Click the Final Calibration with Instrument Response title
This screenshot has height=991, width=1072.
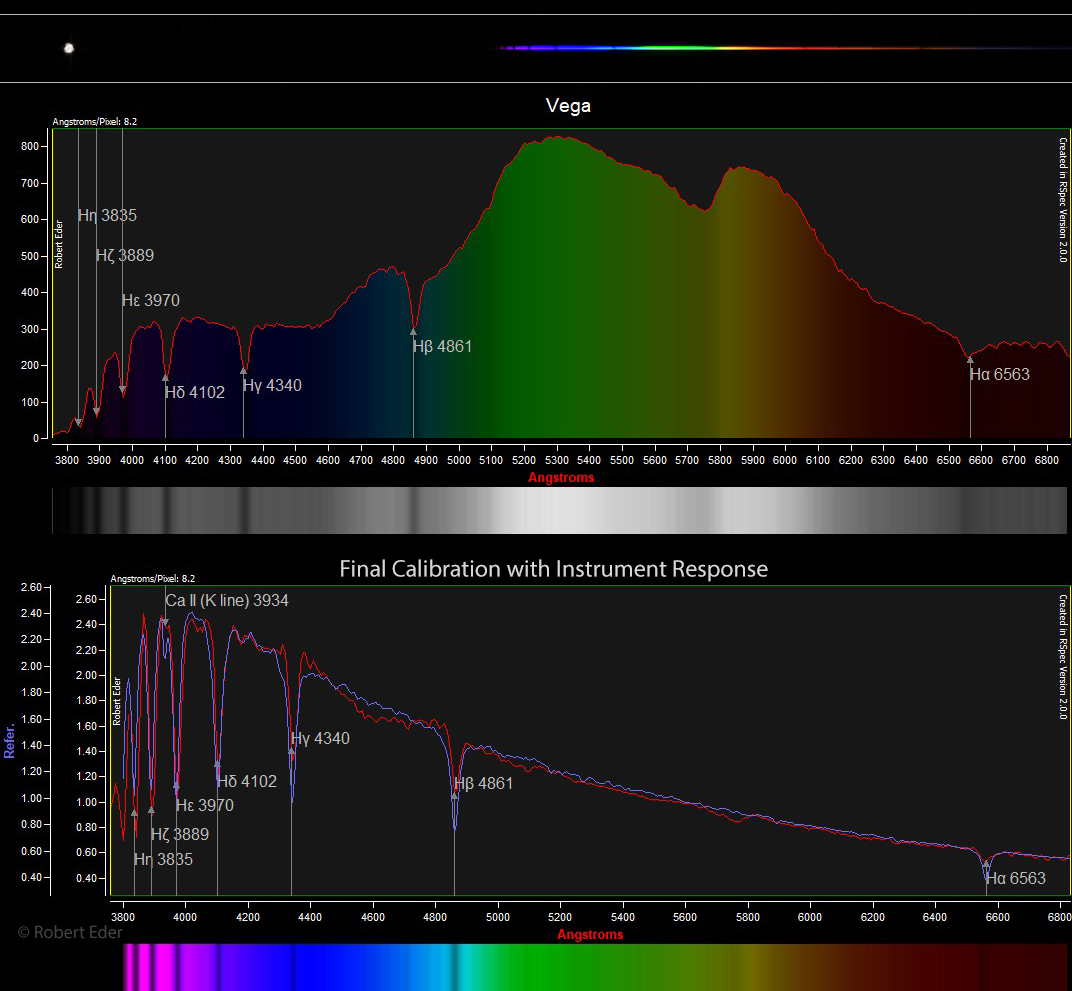[554, 569]
